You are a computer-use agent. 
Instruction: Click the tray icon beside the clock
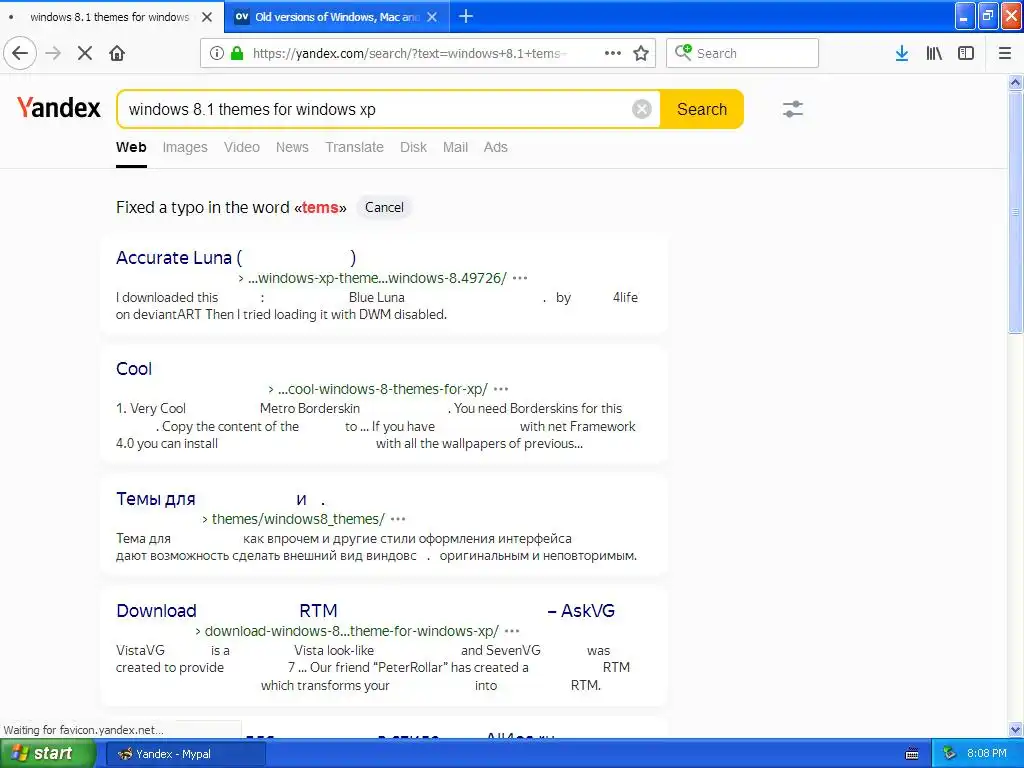pos(949,754)
